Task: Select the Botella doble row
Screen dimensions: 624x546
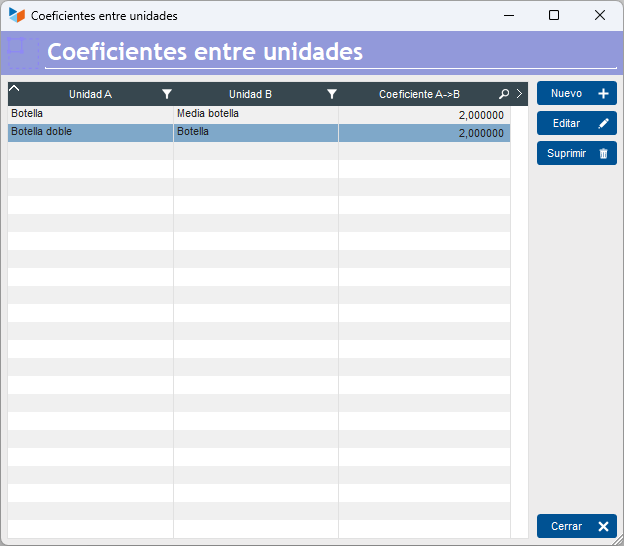Action: click(x=90, y=132)
